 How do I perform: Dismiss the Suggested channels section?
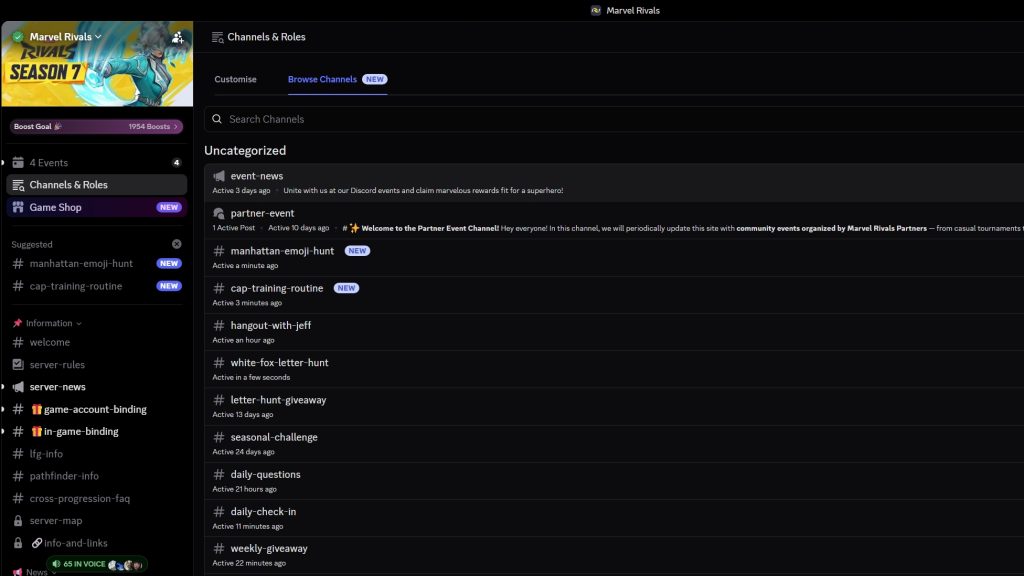(177, 243)
